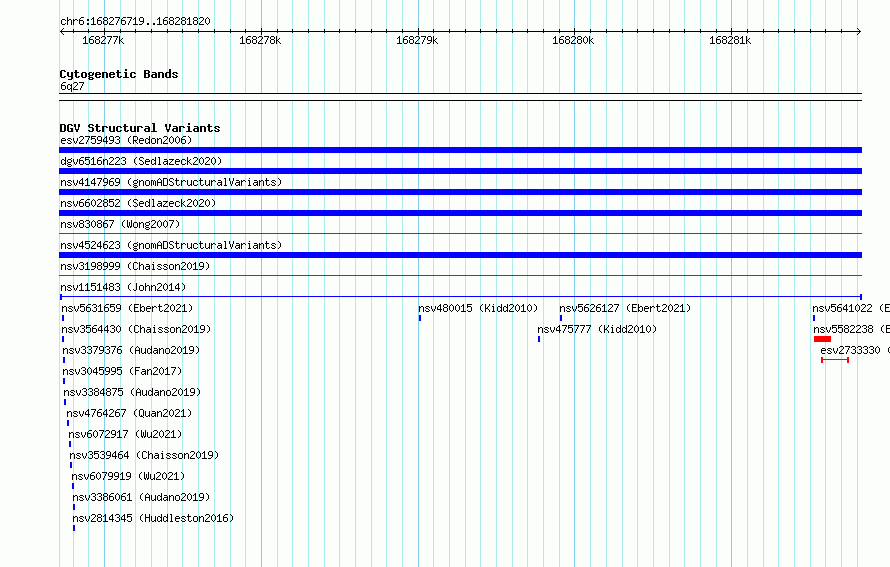Open nsv1151483 (John2014) label

[x=123, y=287]
